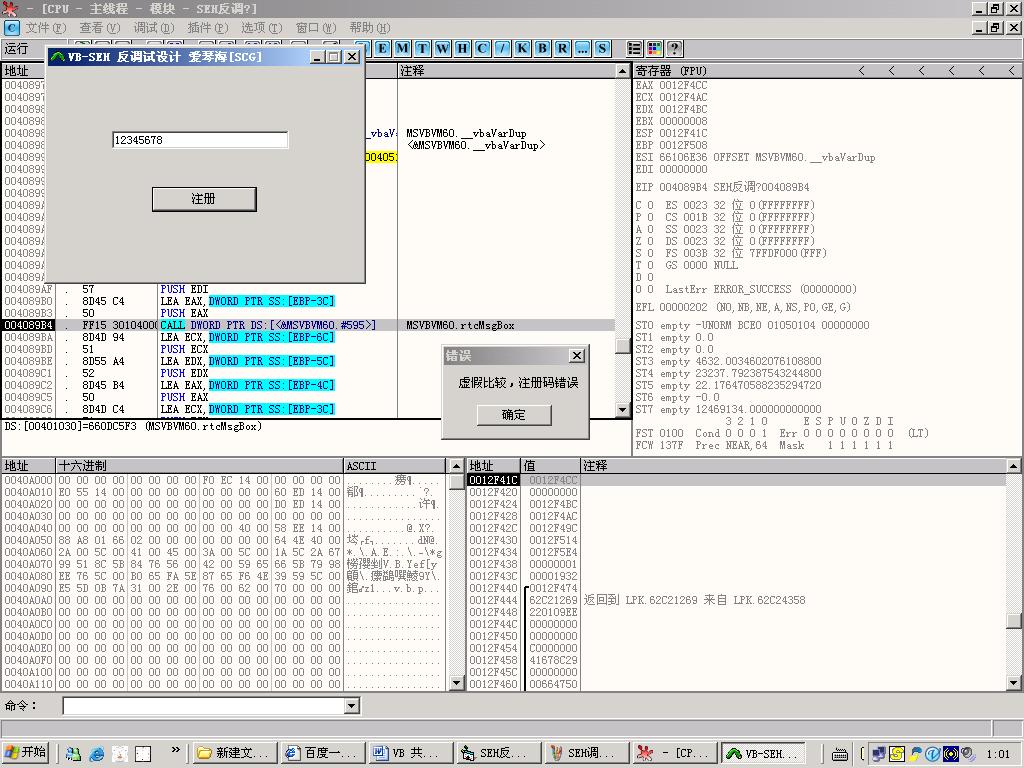The width and height of the screenshot is (1024, 768).
Task: Click the taskbar clock showing 1:01
Action: coord(999,754)
